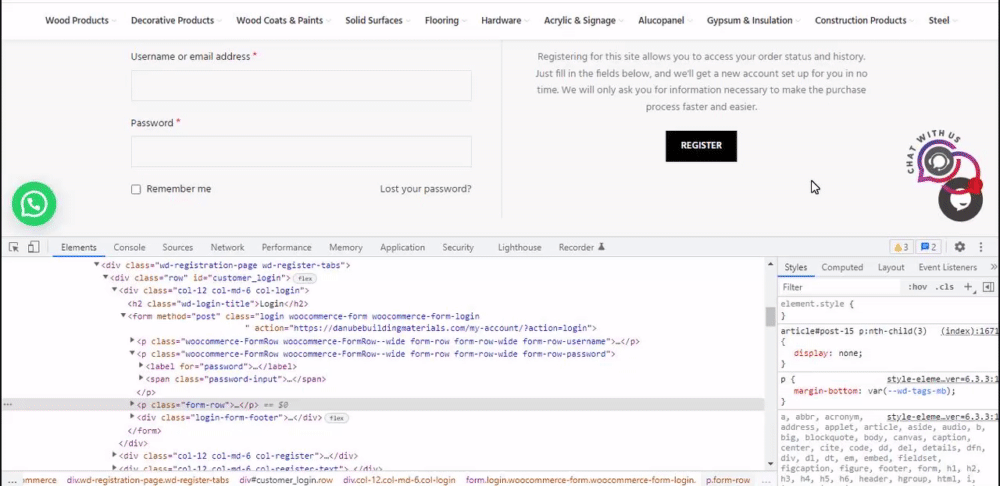Open the Chat With Us widget
This screenshot has width=1000, height=486.
(x=938, y=159)
